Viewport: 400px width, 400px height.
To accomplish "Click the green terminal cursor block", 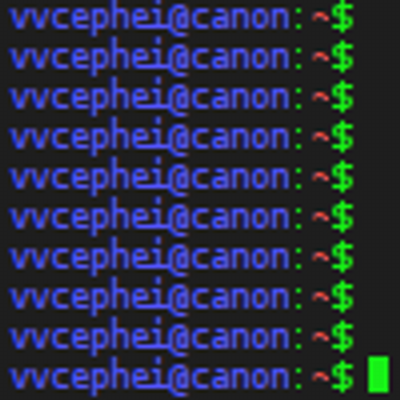I will [x=378, y=374].
